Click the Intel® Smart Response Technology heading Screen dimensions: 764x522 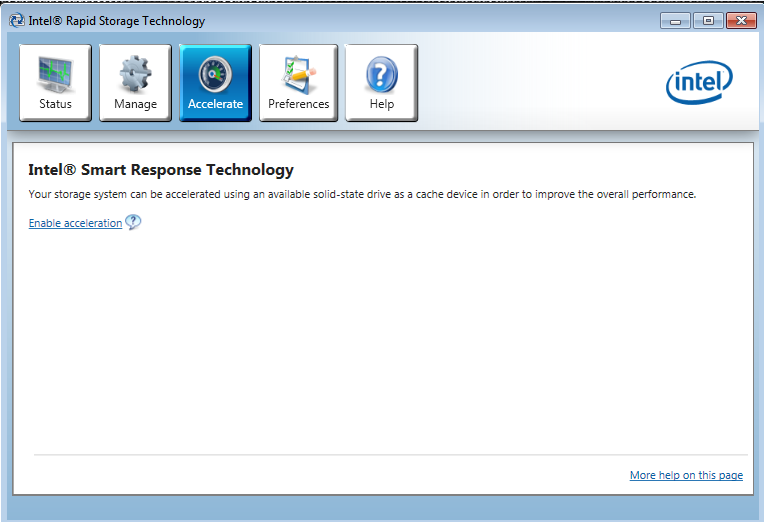(x=161, y=170)
